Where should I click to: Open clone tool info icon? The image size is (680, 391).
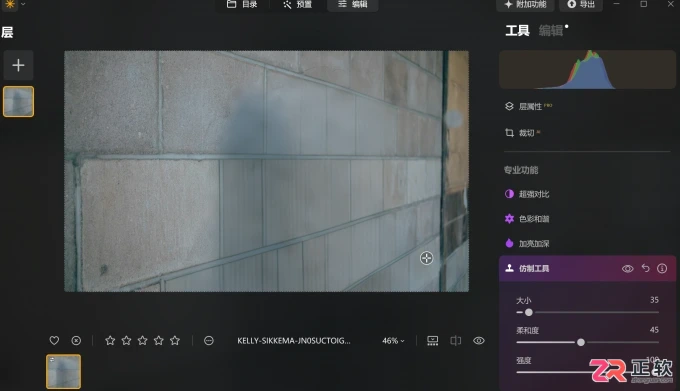point(662,268)
